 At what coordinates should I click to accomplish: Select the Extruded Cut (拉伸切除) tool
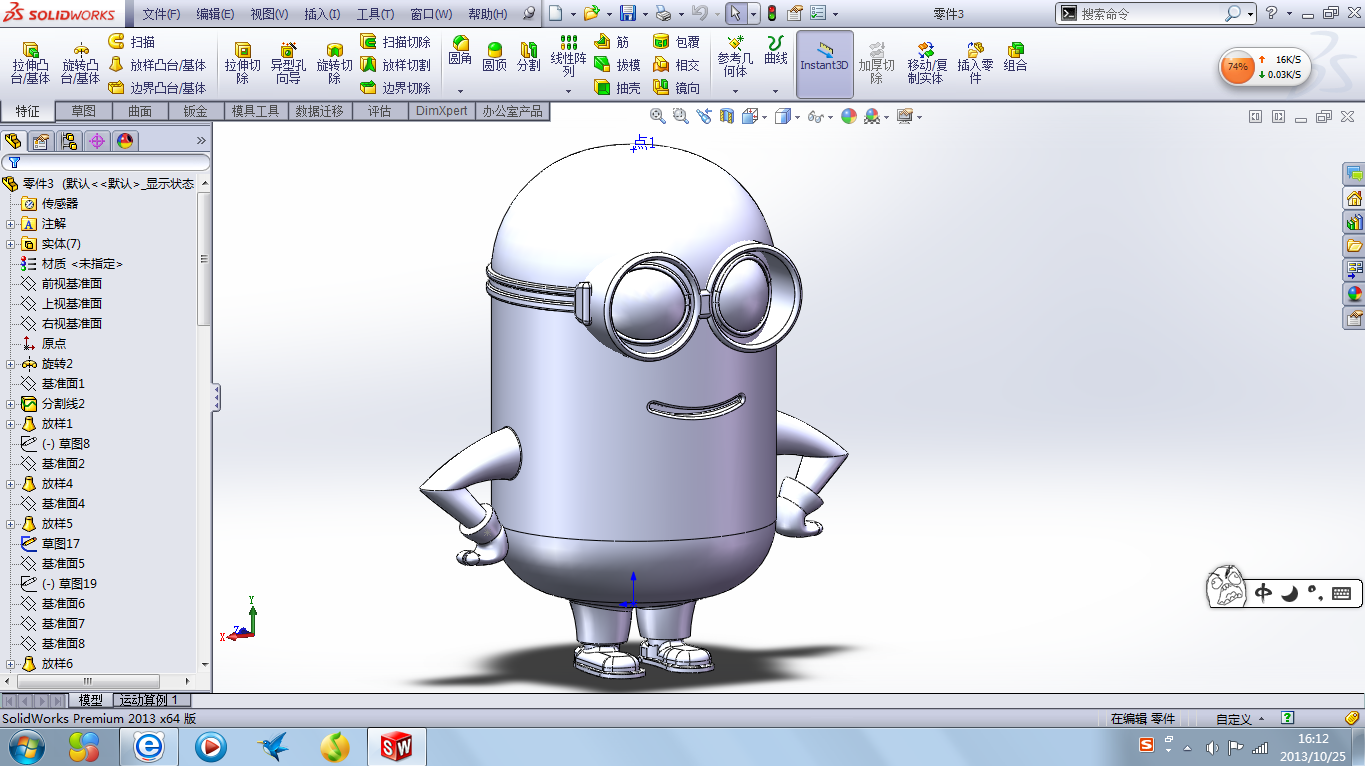[x=242, y=63]
